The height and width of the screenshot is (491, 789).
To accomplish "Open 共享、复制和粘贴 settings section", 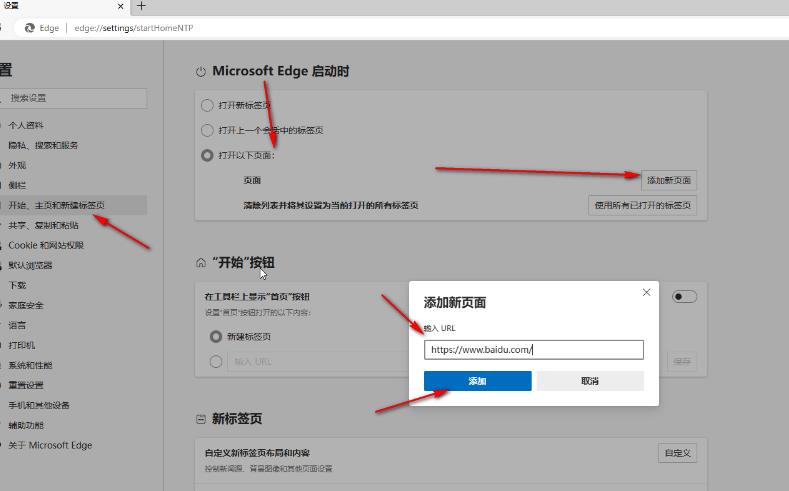I will coord(43,225).
